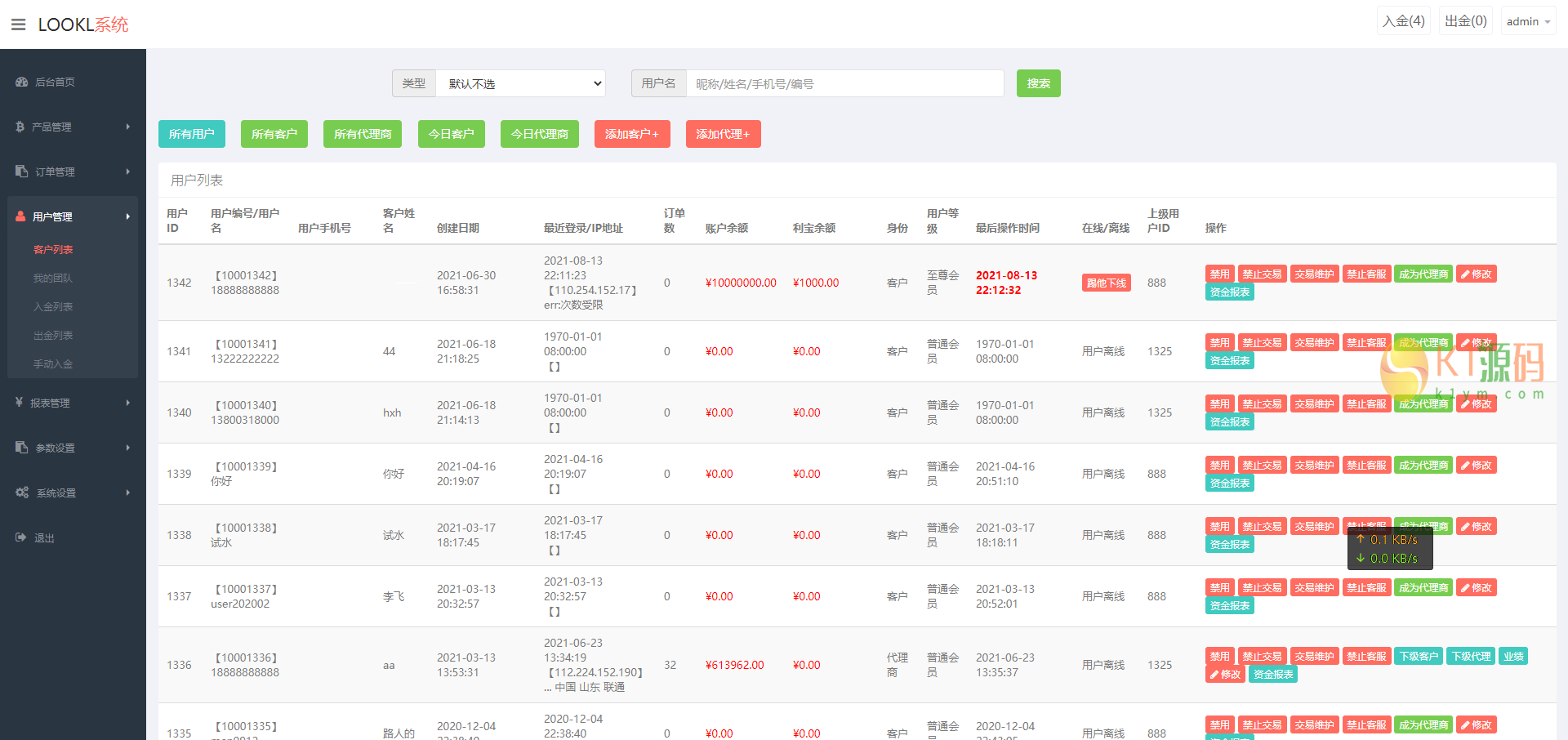Expand the 产品管理 submenu arrow
The height and width of the screenshot is (740, 1568).
(x=128, y=127)
